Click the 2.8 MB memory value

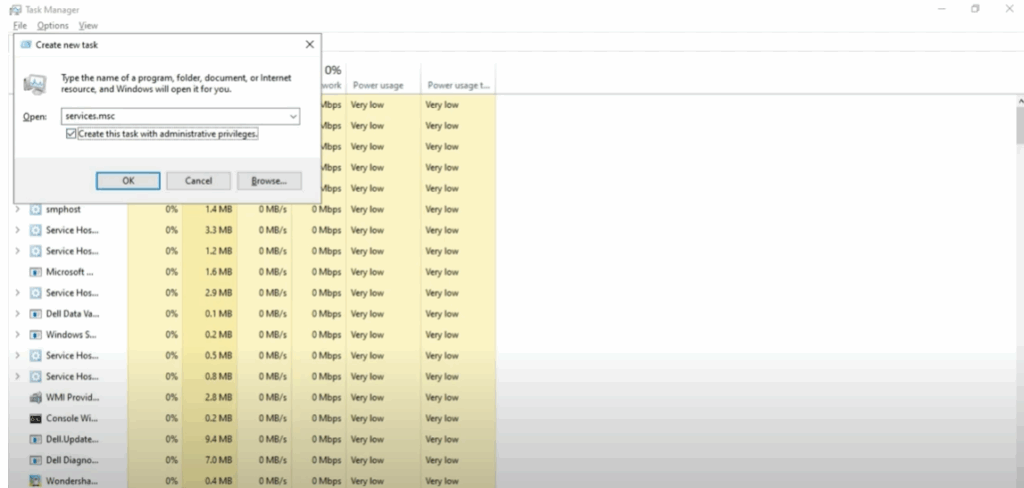tap(218, 398)
